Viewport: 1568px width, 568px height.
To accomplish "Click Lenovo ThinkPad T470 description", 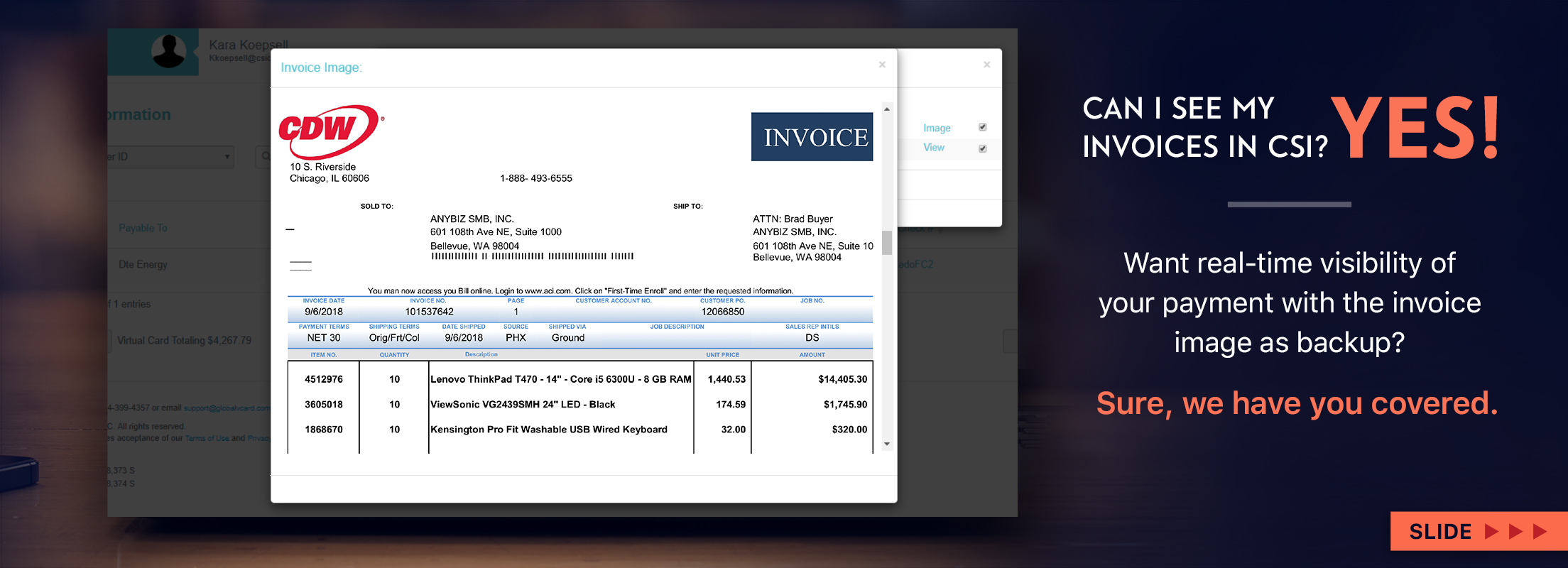I will pos(561,379).
